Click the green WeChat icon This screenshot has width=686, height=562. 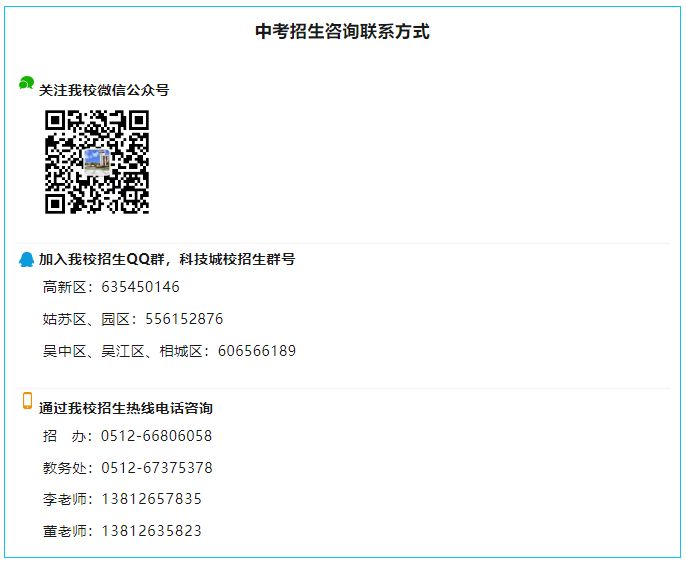pos(26,83)
